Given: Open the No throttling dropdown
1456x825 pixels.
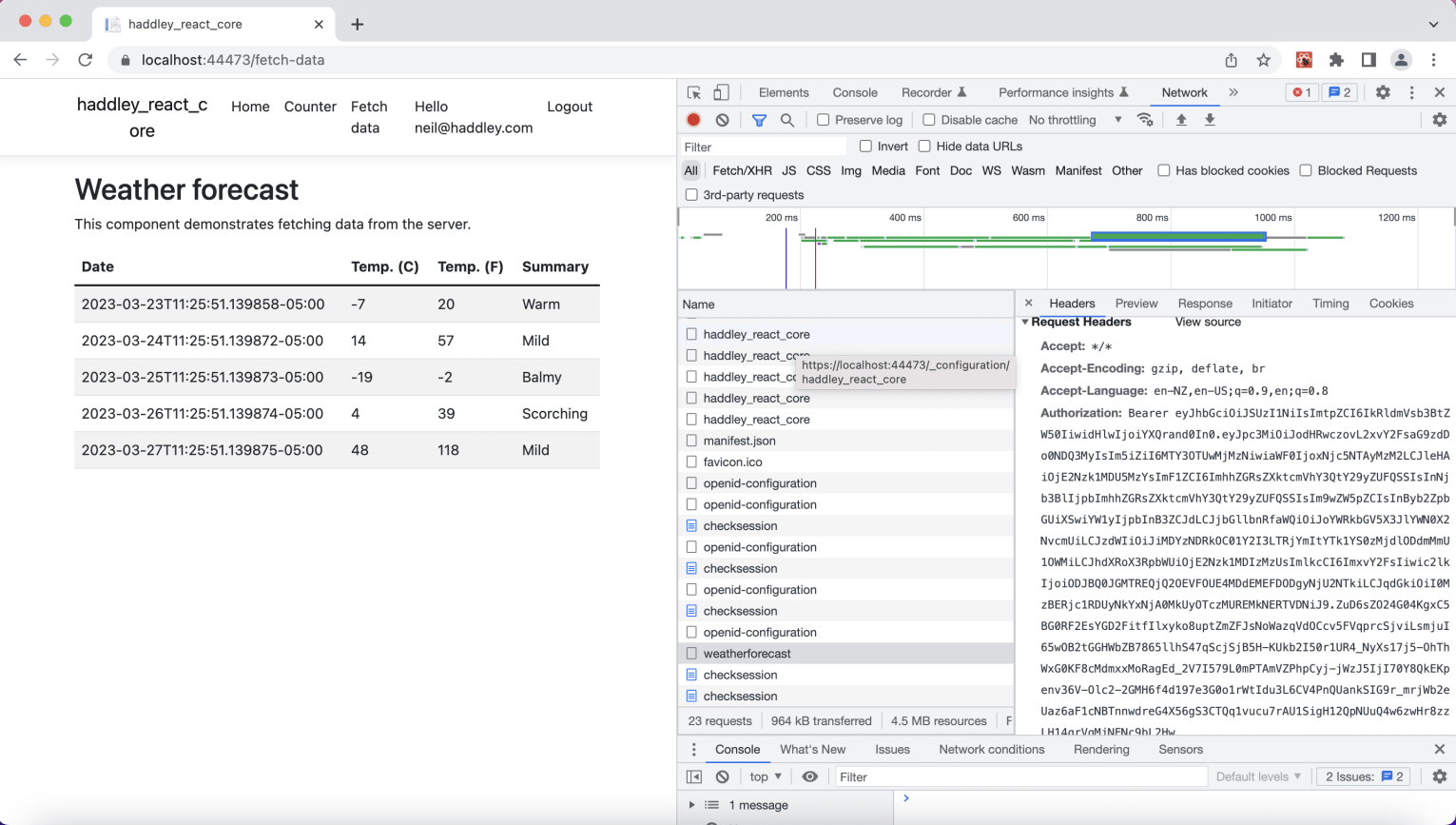Looking at the screenshot, I should coord(1075,120).
